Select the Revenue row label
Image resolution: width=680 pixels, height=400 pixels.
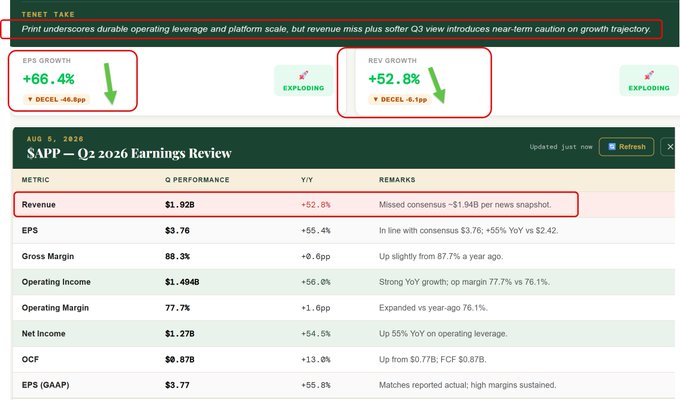[39, 205]
